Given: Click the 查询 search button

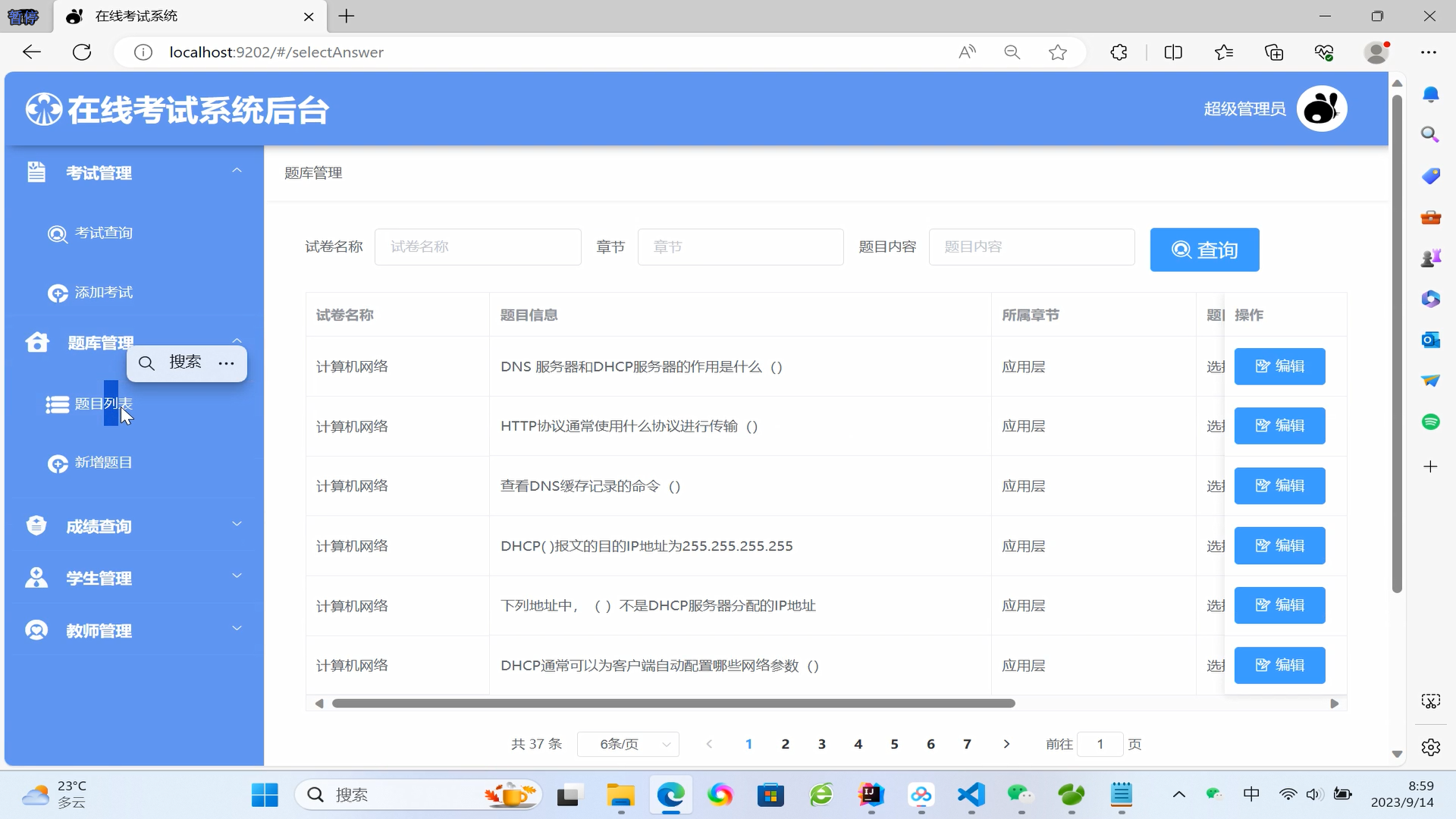Looking at the screenshot, I should (1204, 249).
